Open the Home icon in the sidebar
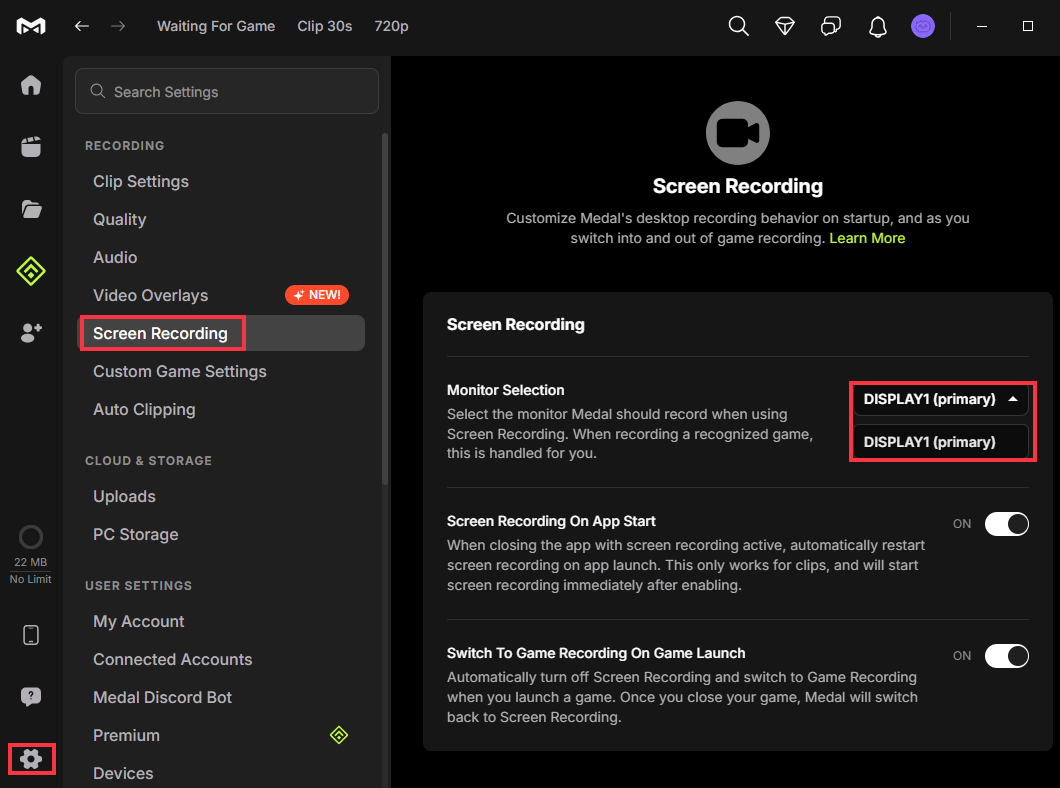The height and width of the screenshot is (788, 1060). pos(31,85)
